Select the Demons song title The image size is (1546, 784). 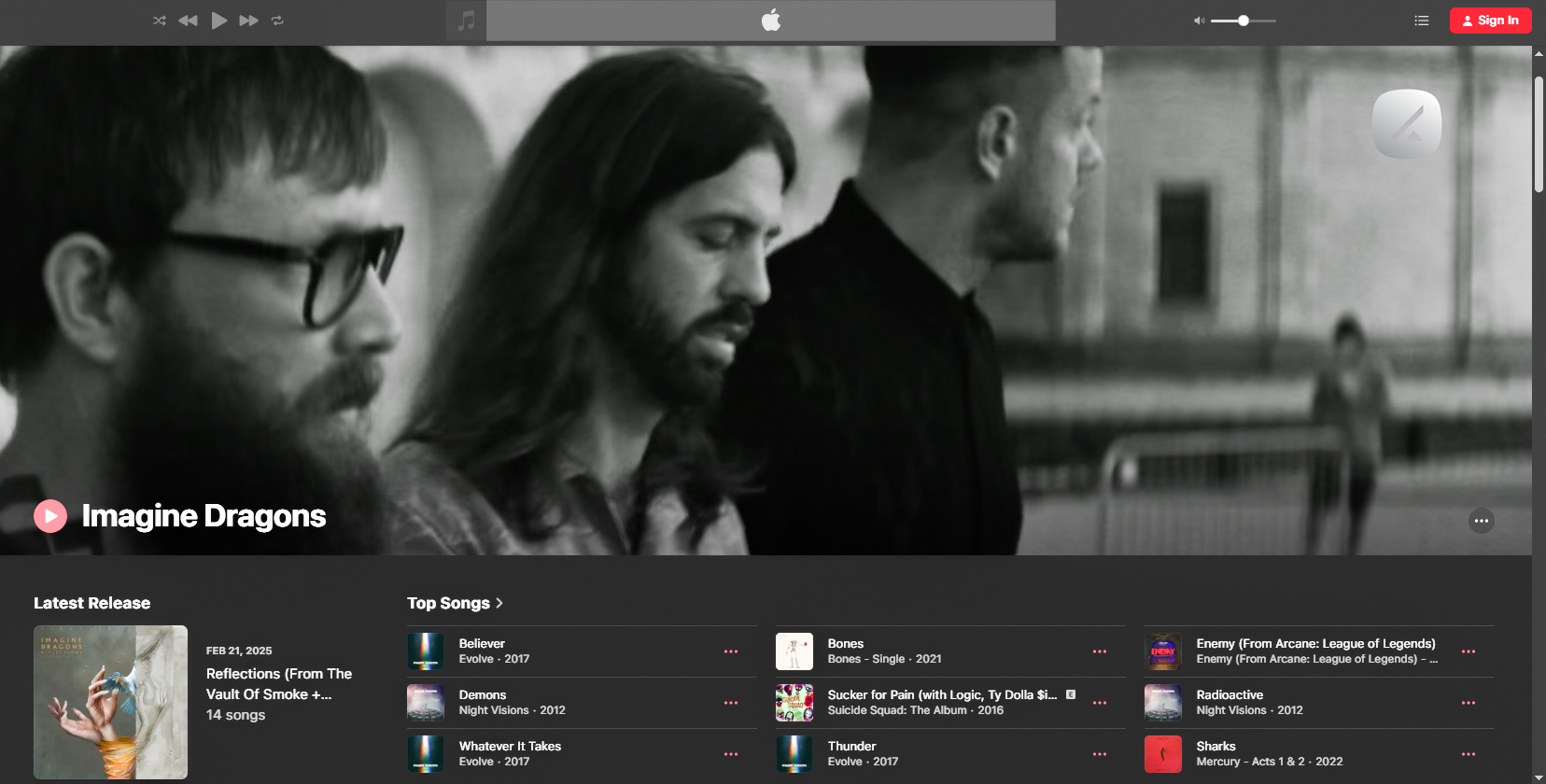483,695
